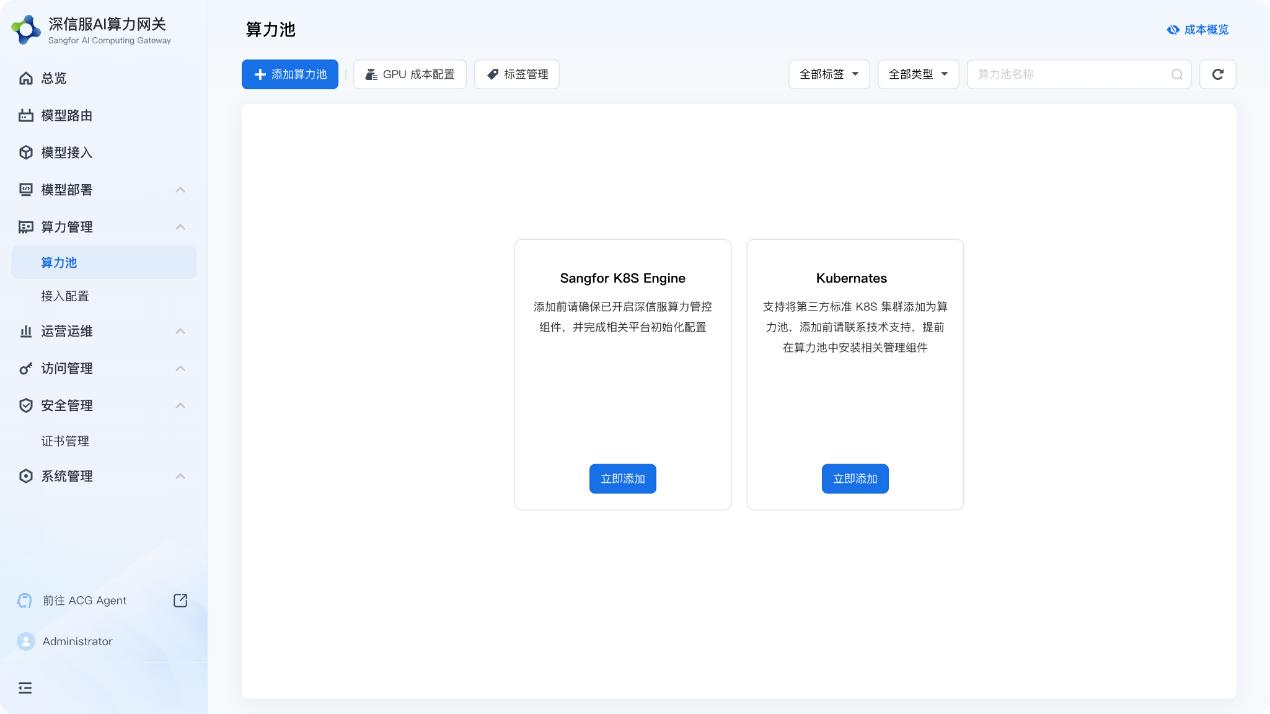
Task: Click the Sangfor AI gateway logo
Action: click(x=26, y=29)
